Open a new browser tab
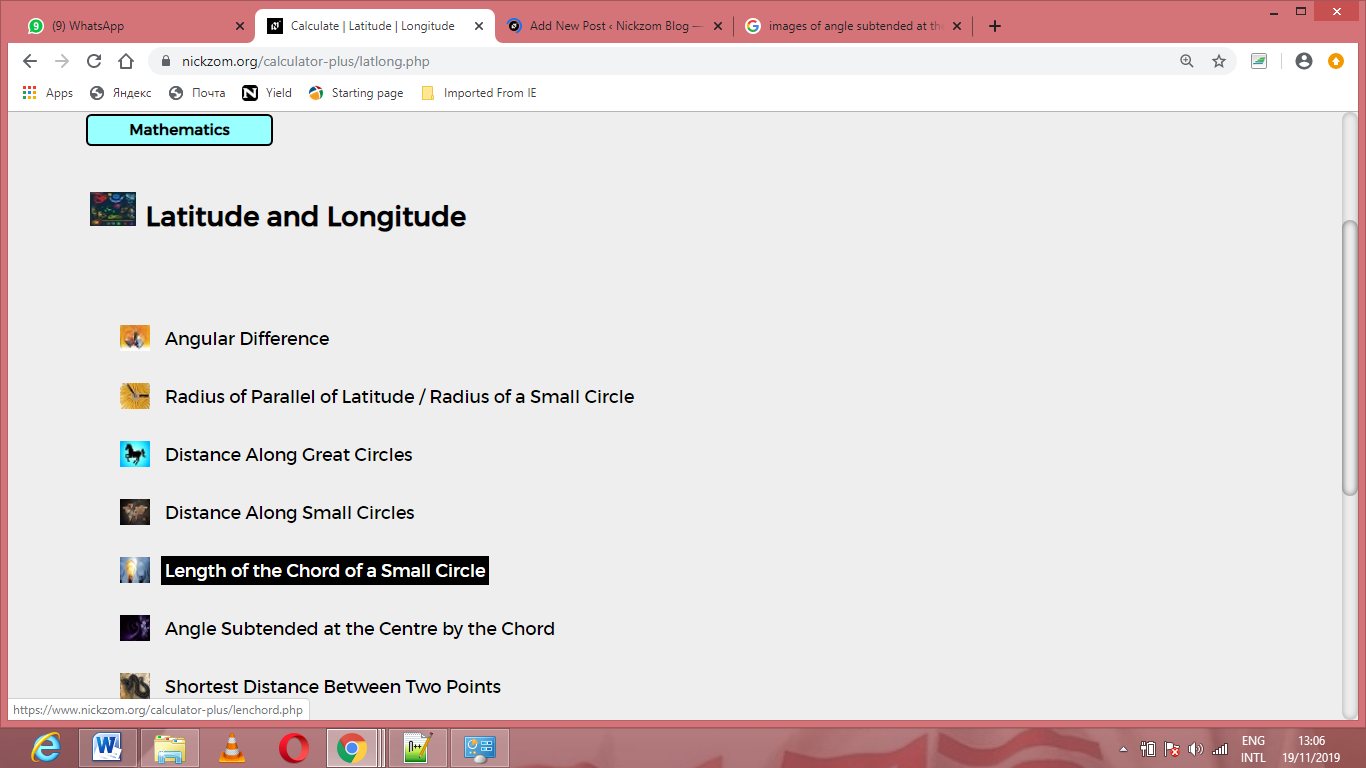The width and height of the screenshot is (1366, 768). (994, 26)
